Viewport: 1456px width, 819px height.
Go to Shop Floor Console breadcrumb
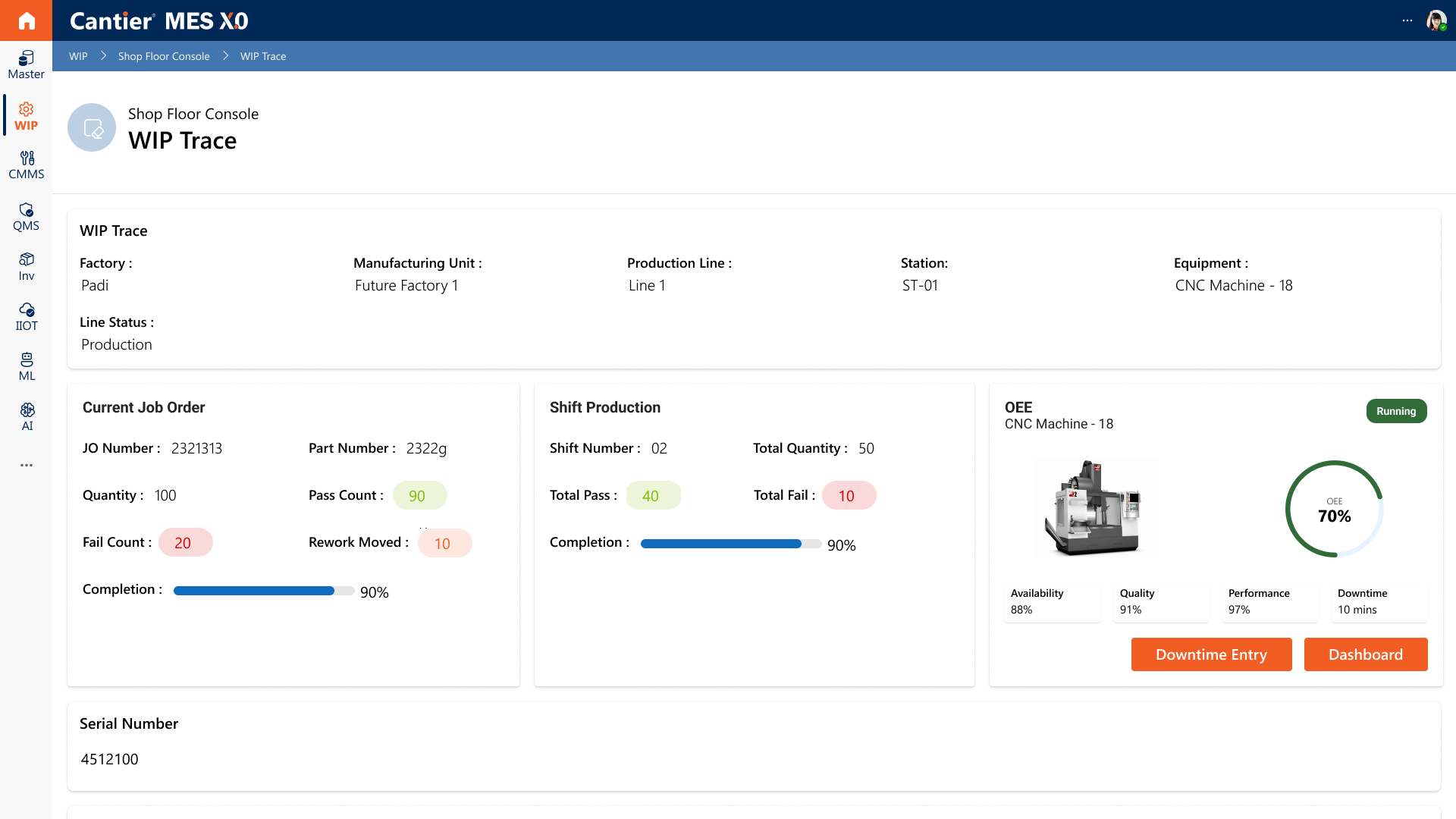tap(164, 56)
